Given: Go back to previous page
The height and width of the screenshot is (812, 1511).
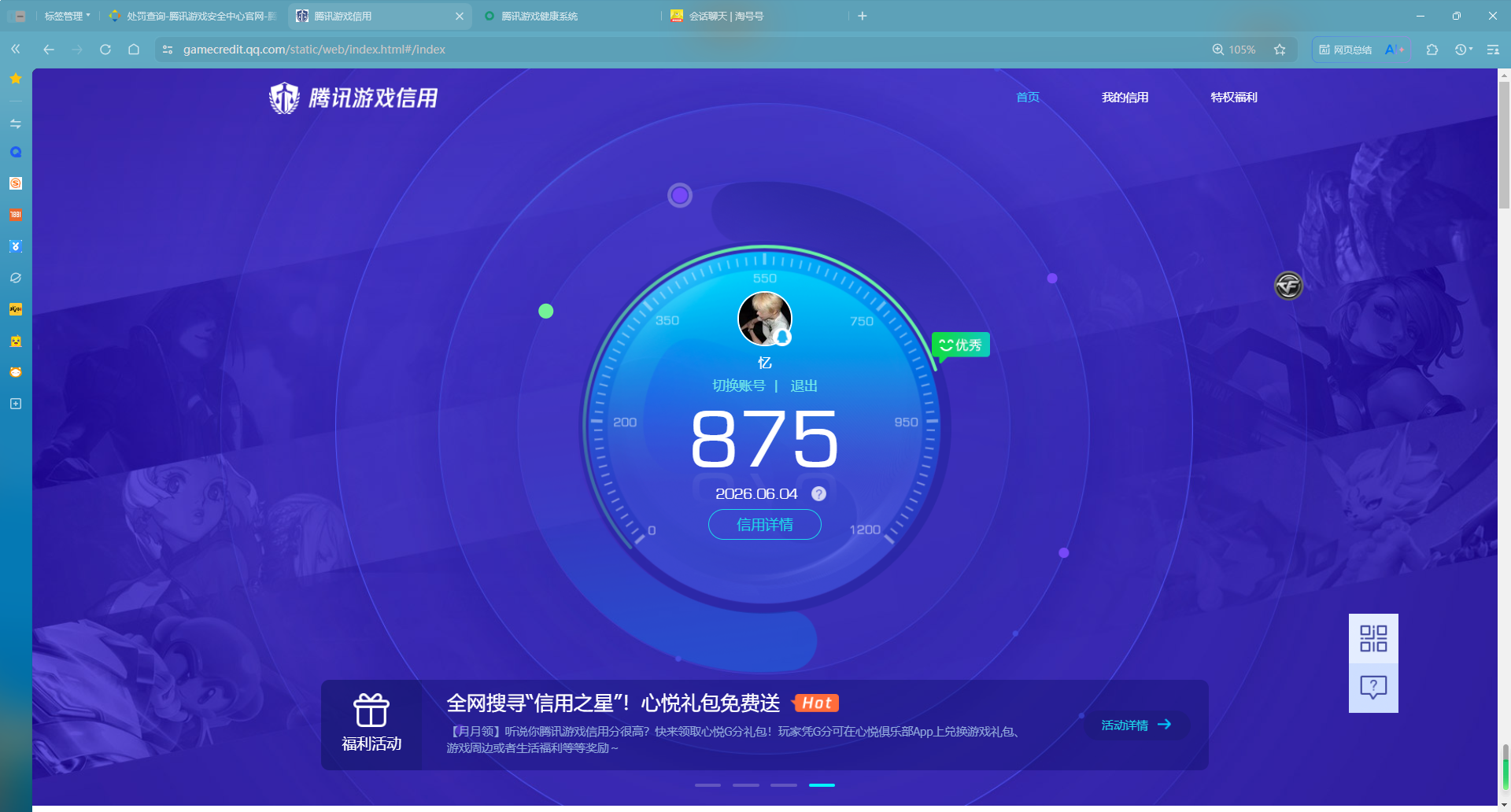Looking at the screenshot, I should click(49, 49).
